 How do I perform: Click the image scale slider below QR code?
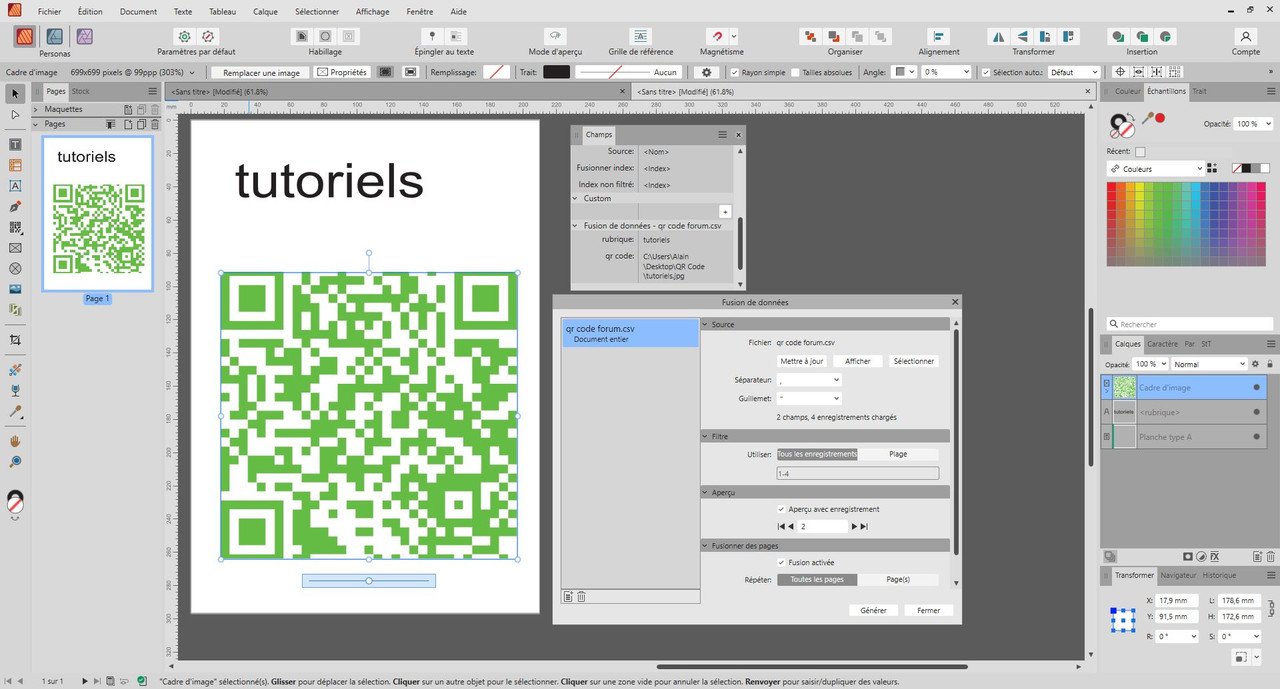(x=369, y=580)
